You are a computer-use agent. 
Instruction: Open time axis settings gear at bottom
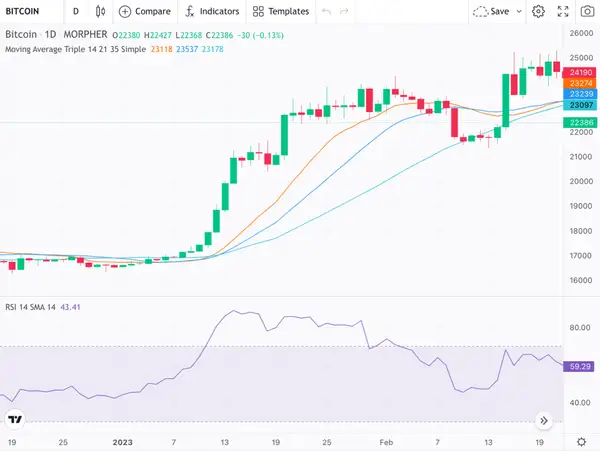581,442
